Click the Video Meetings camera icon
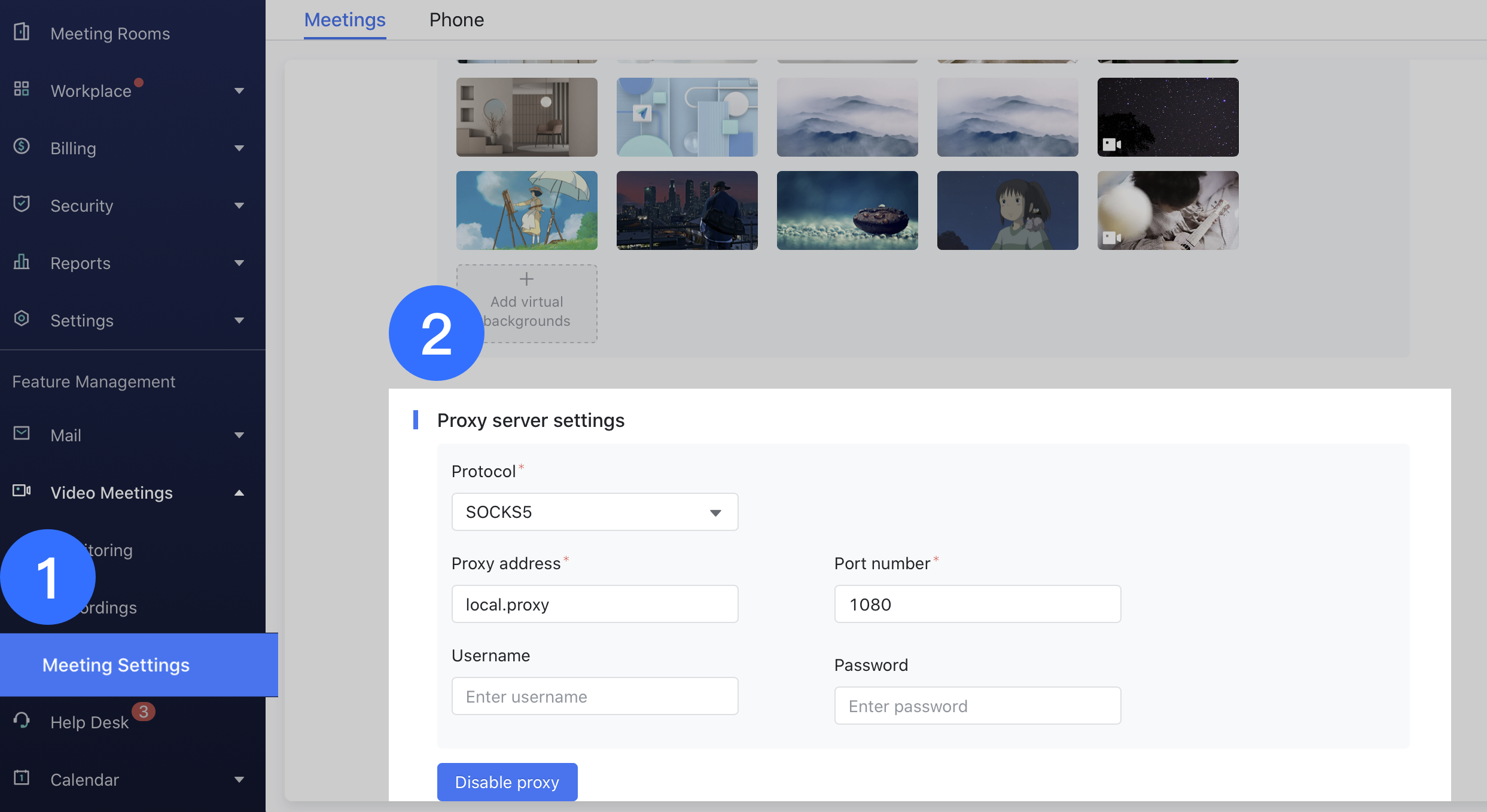The image size is (1487, 812). (22, 490)
